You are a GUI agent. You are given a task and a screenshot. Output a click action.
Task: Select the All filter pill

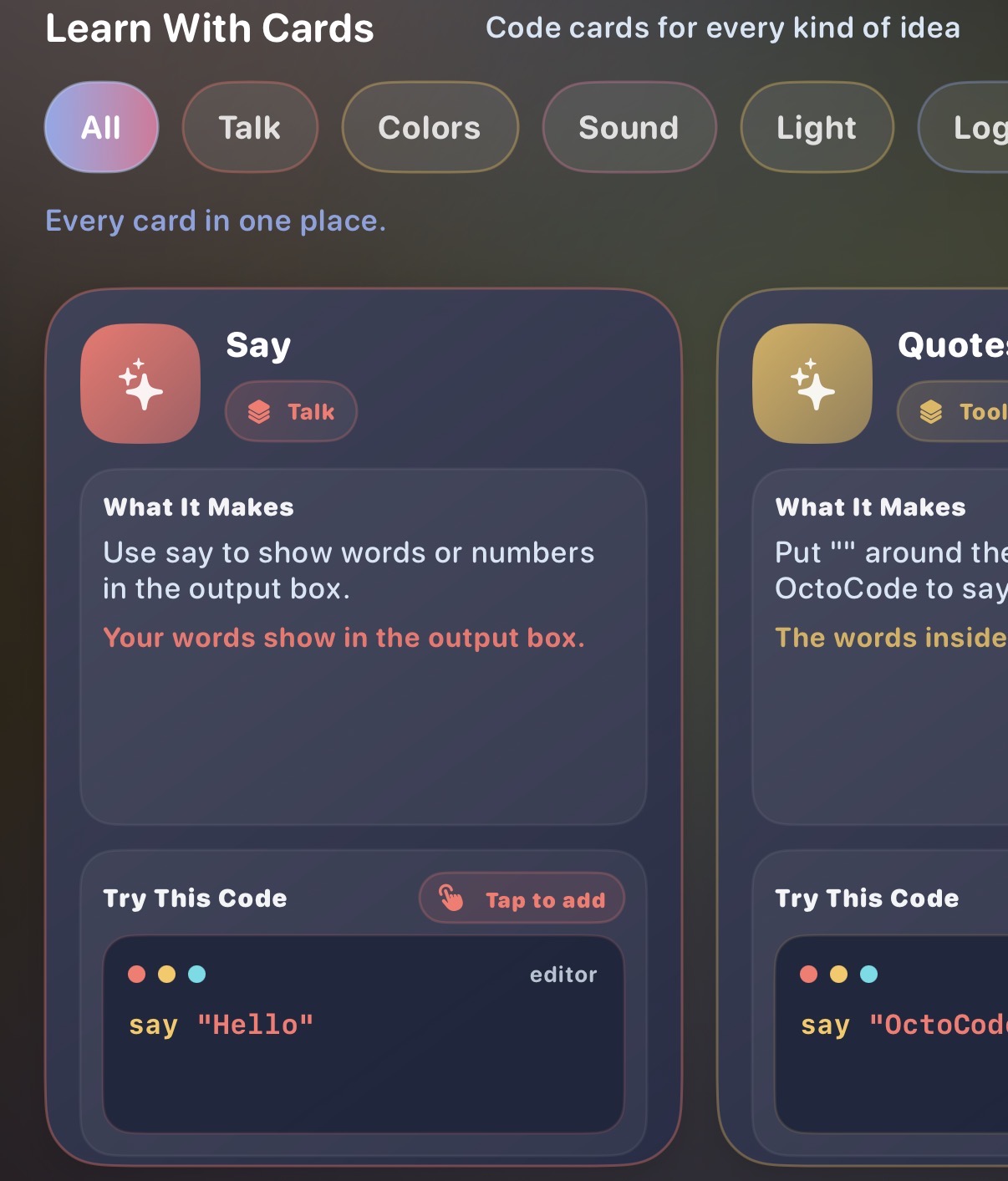tap(101, 128)
